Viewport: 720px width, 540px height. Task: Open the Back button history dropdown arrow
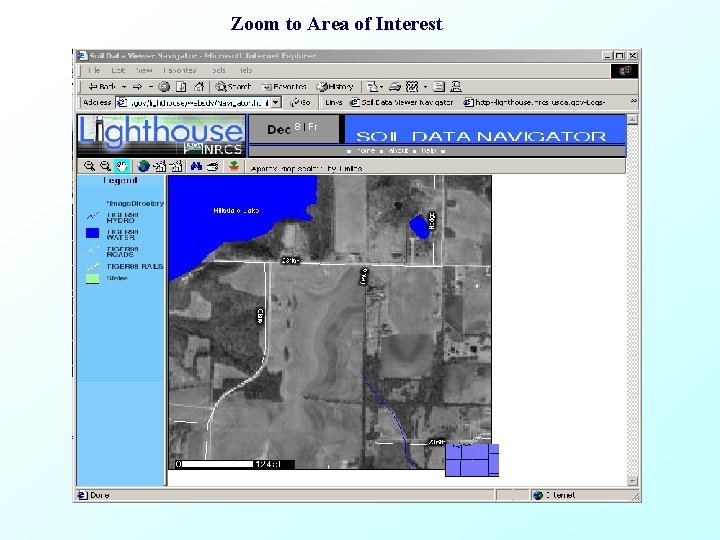[x=124, y=87]
